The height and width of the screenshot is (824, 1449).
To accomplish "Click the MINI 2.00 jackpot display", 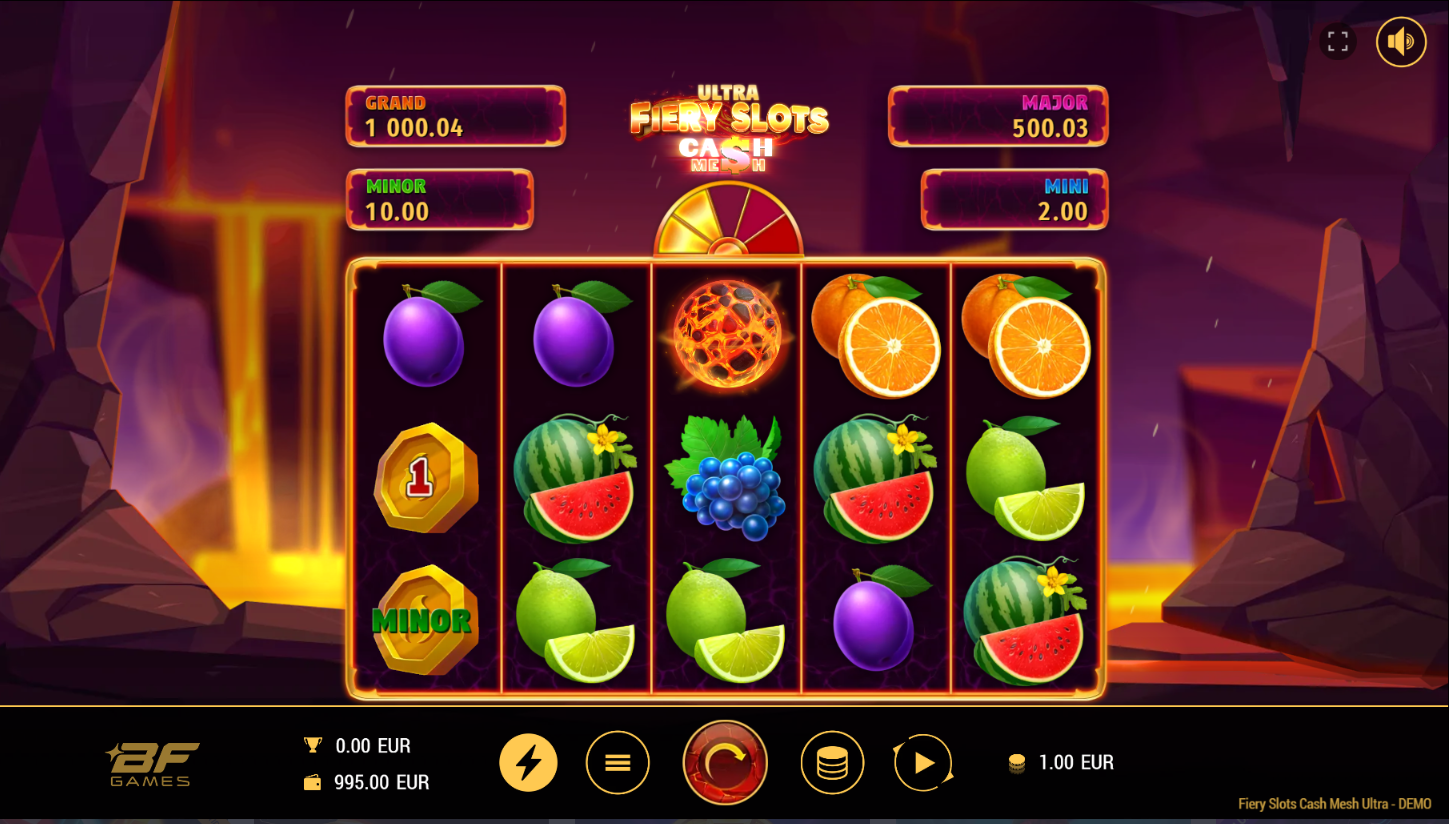I will (x=1014, y=199).
